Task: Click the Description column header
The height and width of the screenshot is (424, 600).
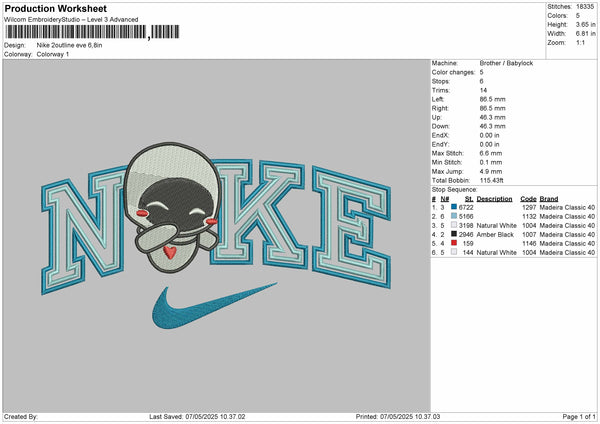Action: tap(494, 198)
